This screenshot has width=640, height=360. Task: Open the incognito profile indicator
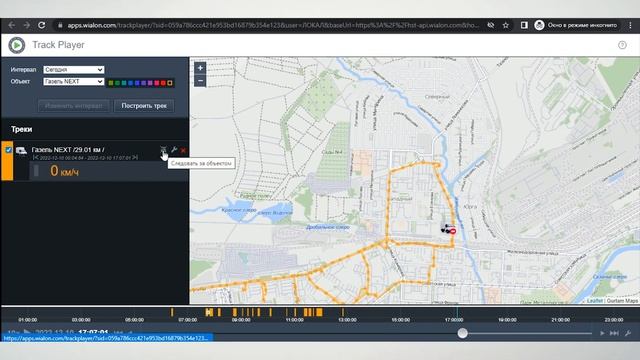576,25
